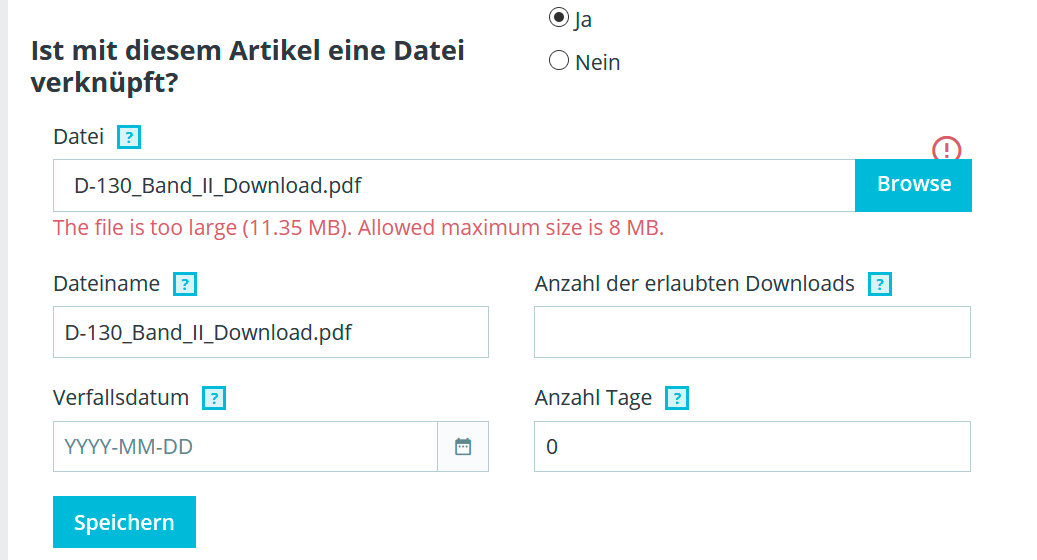Select the Nein radio button
This screenshot has width=1037, height=560.
[x=559, y=61]
